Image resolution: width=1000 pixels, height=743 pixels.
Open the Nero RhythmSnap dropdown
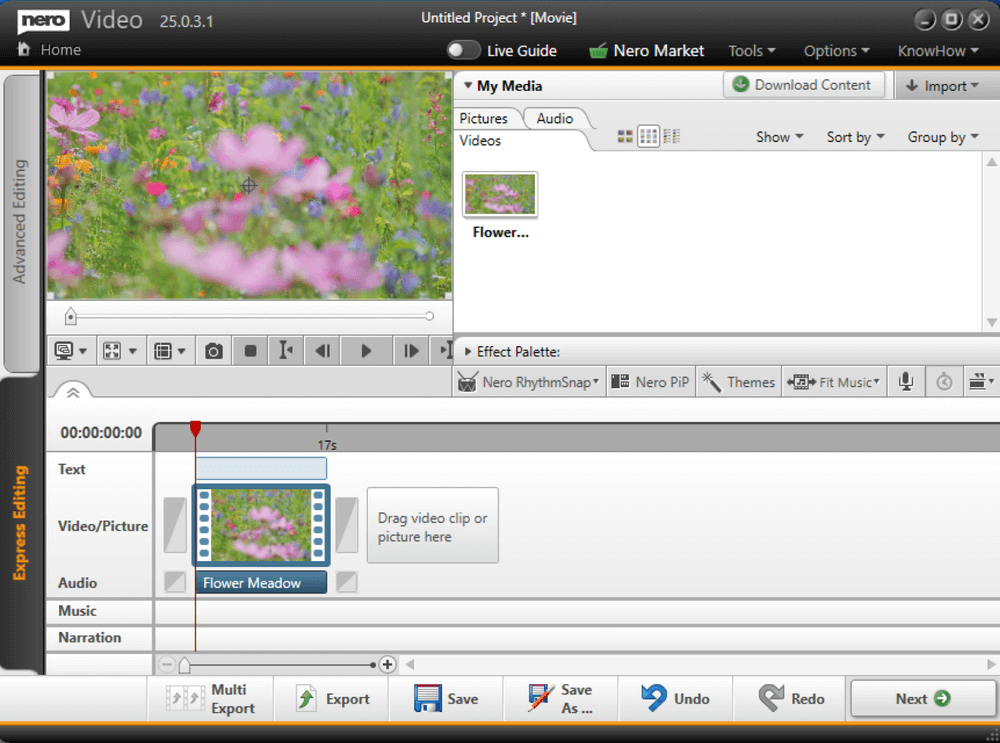coord(529,382)
